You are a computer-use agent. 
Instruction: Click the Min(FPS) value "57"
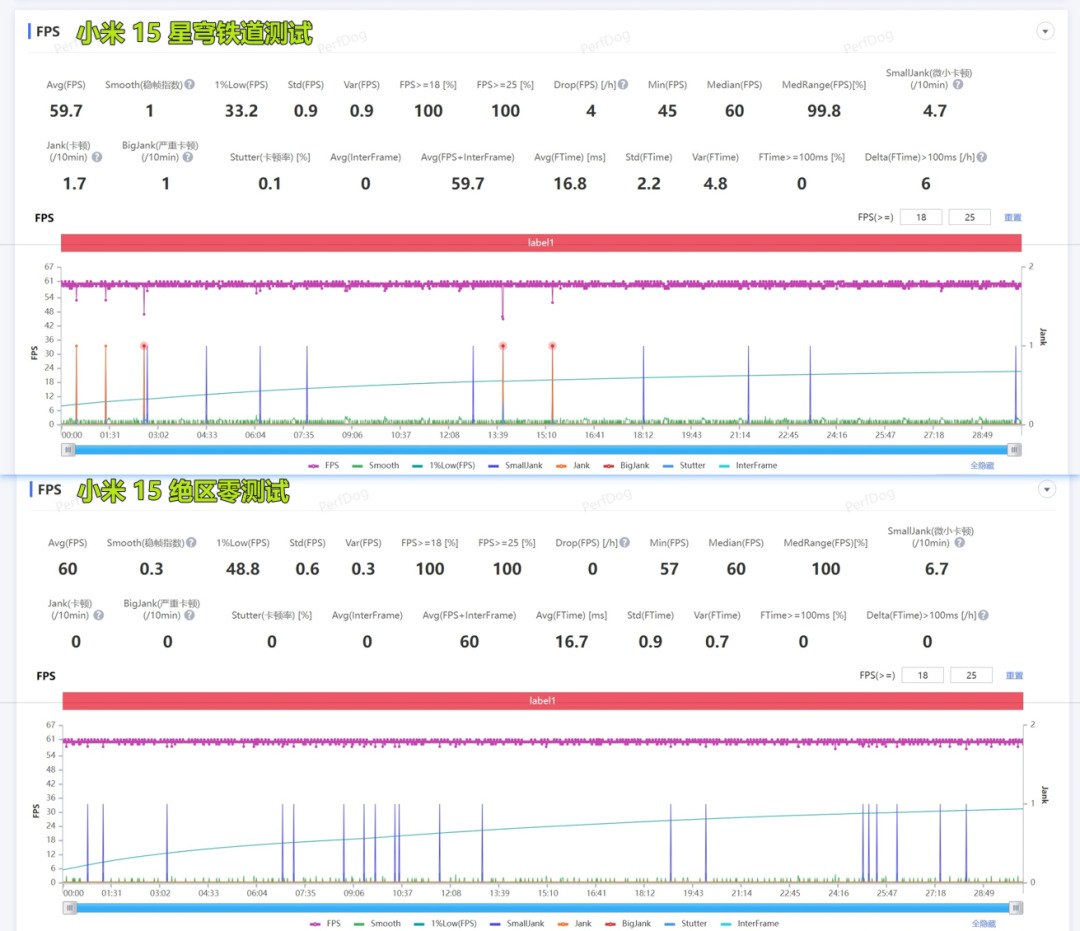pos(669,569)
